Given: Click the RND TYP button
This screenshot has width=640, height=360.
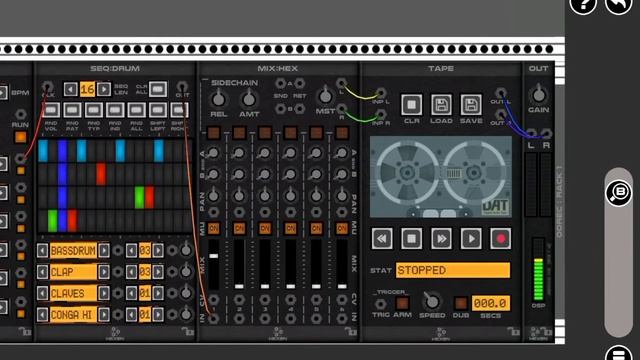Looking at the screenshot, I should pyautogui.click(x=93, y=110).
